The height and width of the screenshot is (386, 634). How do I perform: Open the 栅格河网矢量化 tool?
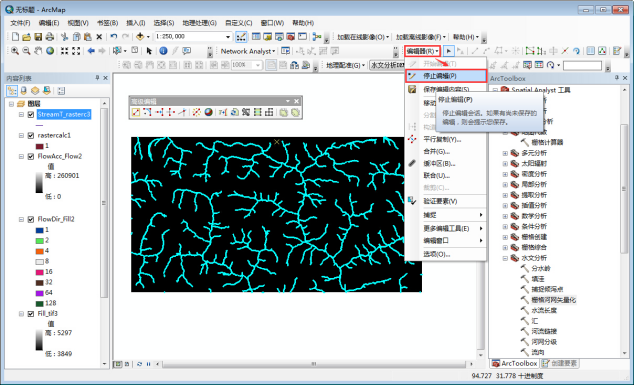[x=553, y=300]
